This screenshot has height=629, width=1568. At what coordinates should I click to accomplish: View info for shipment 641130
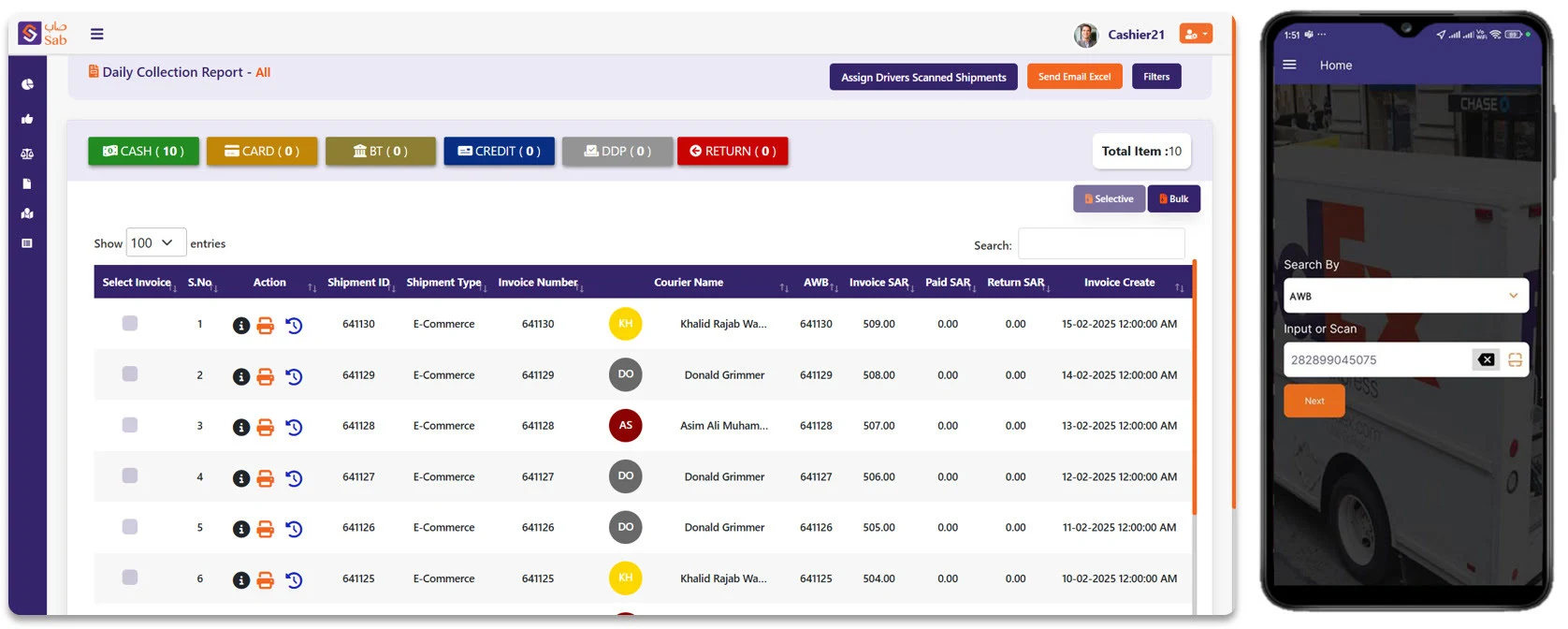(240, 326)
